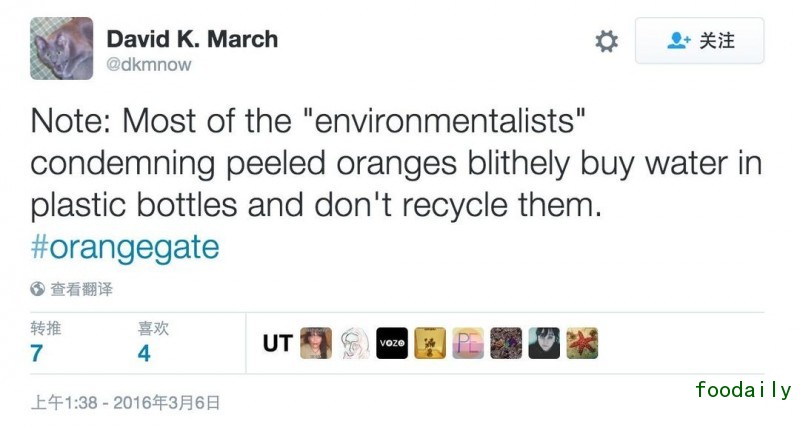The image size is (800, 427).
Task: Click 查看翻译 to view translation
Action: click(82, 289)
